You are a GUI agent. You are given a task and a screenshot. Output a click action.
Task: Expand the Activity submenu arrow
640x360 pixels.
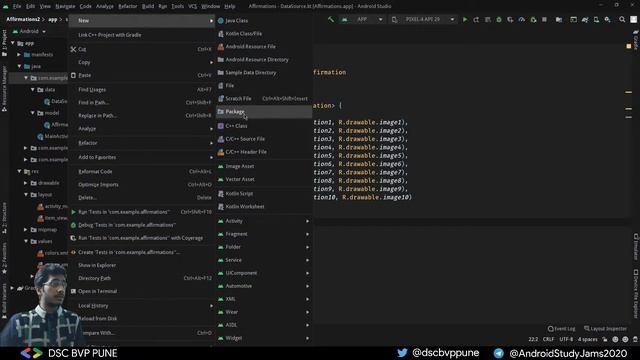click(x=307, y=221)
